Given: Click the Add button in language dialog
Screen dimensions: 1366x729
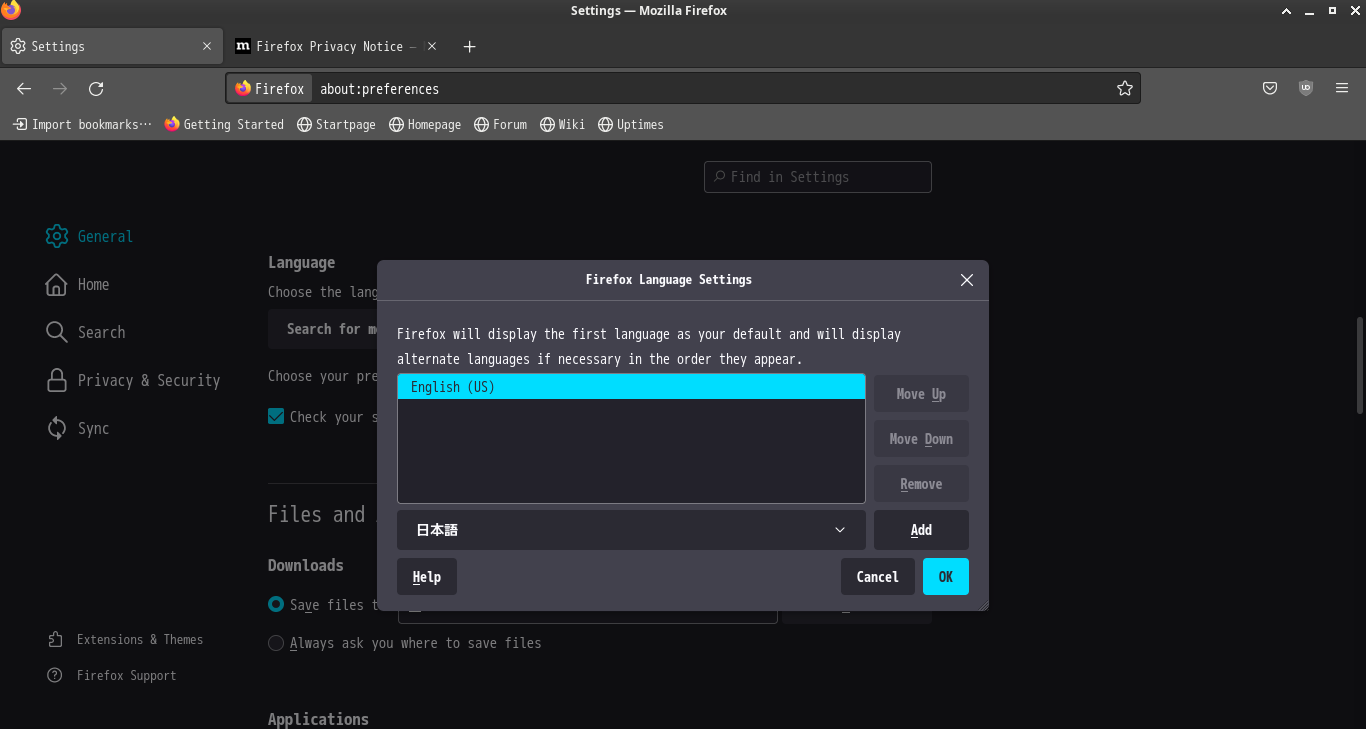Looking at the screenshot, I should pos(921,530).
